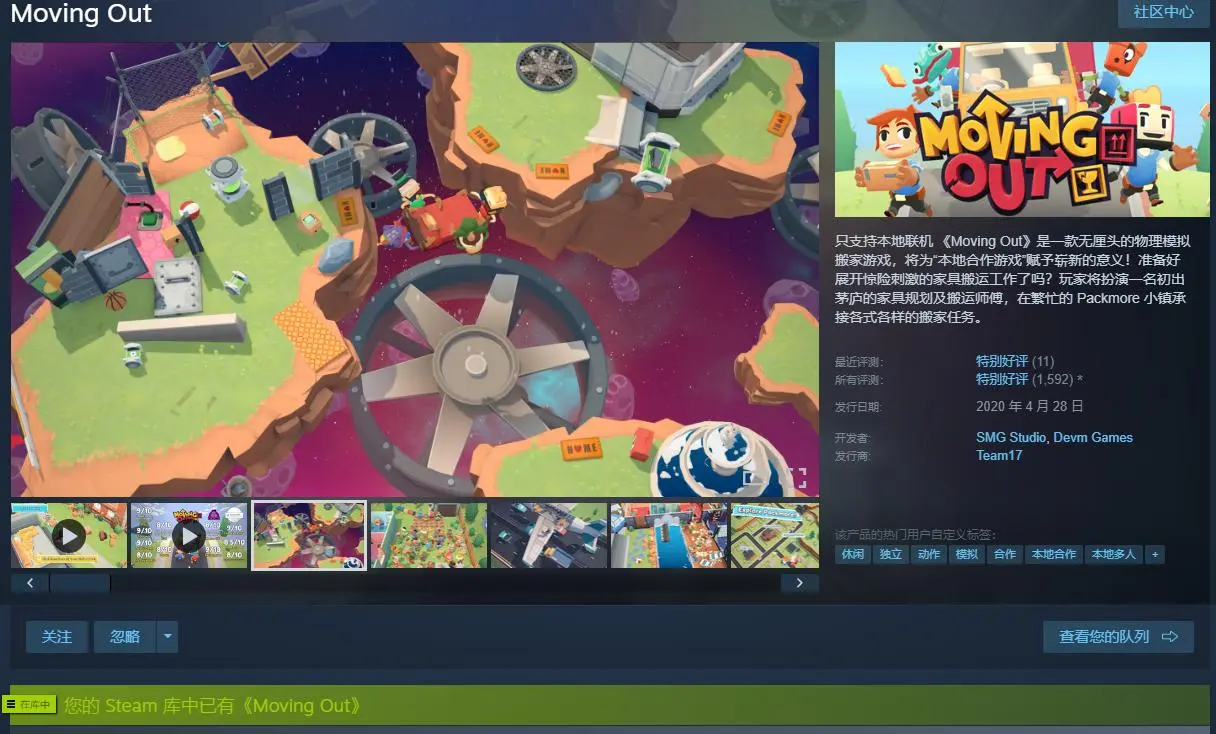
Task: Open the SMG Studio developer link
Action: [1011, 437]
